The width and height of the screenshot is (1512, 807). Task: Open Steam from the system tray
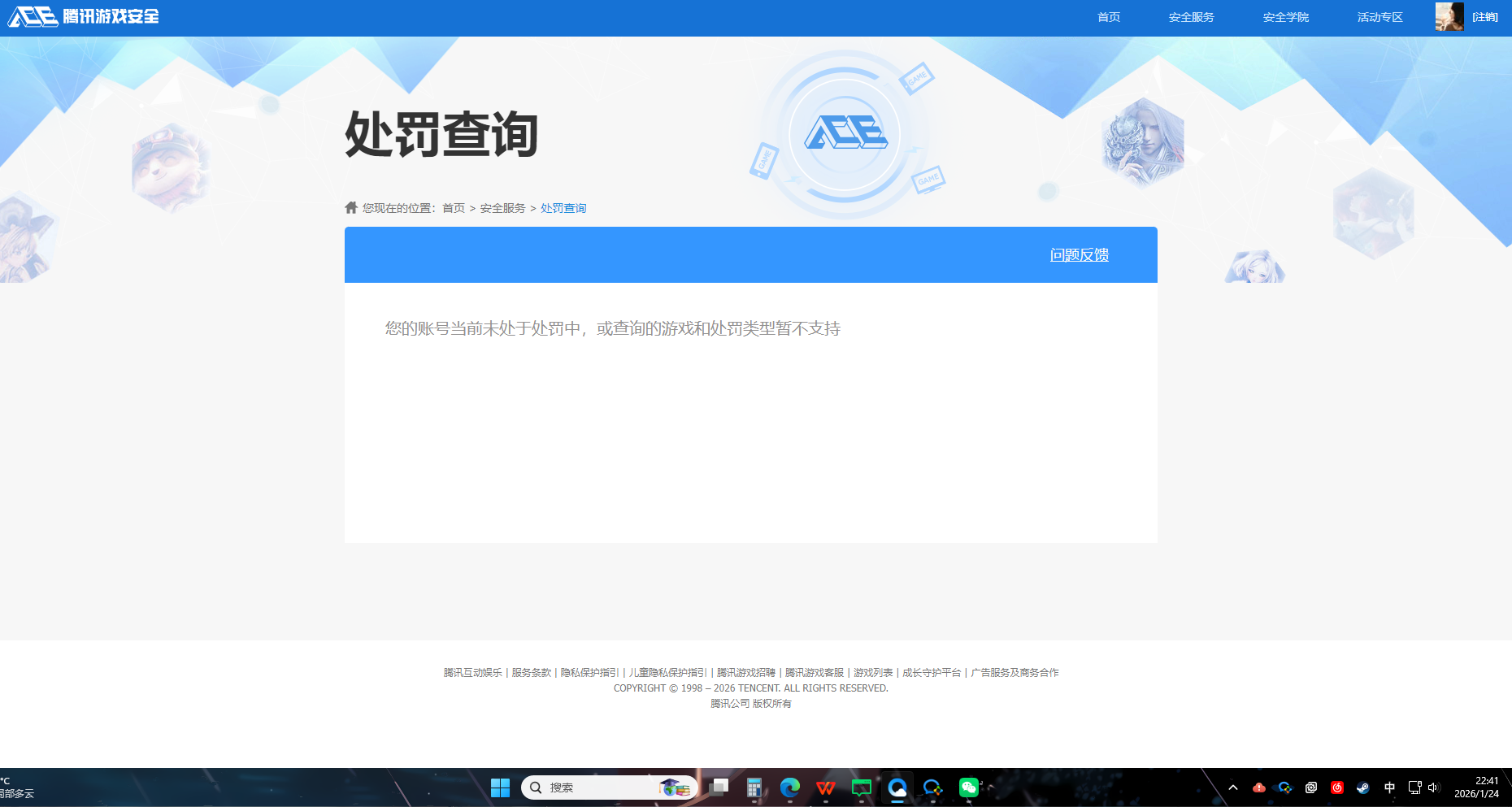pyautogui.click(x=1364, y=787)
